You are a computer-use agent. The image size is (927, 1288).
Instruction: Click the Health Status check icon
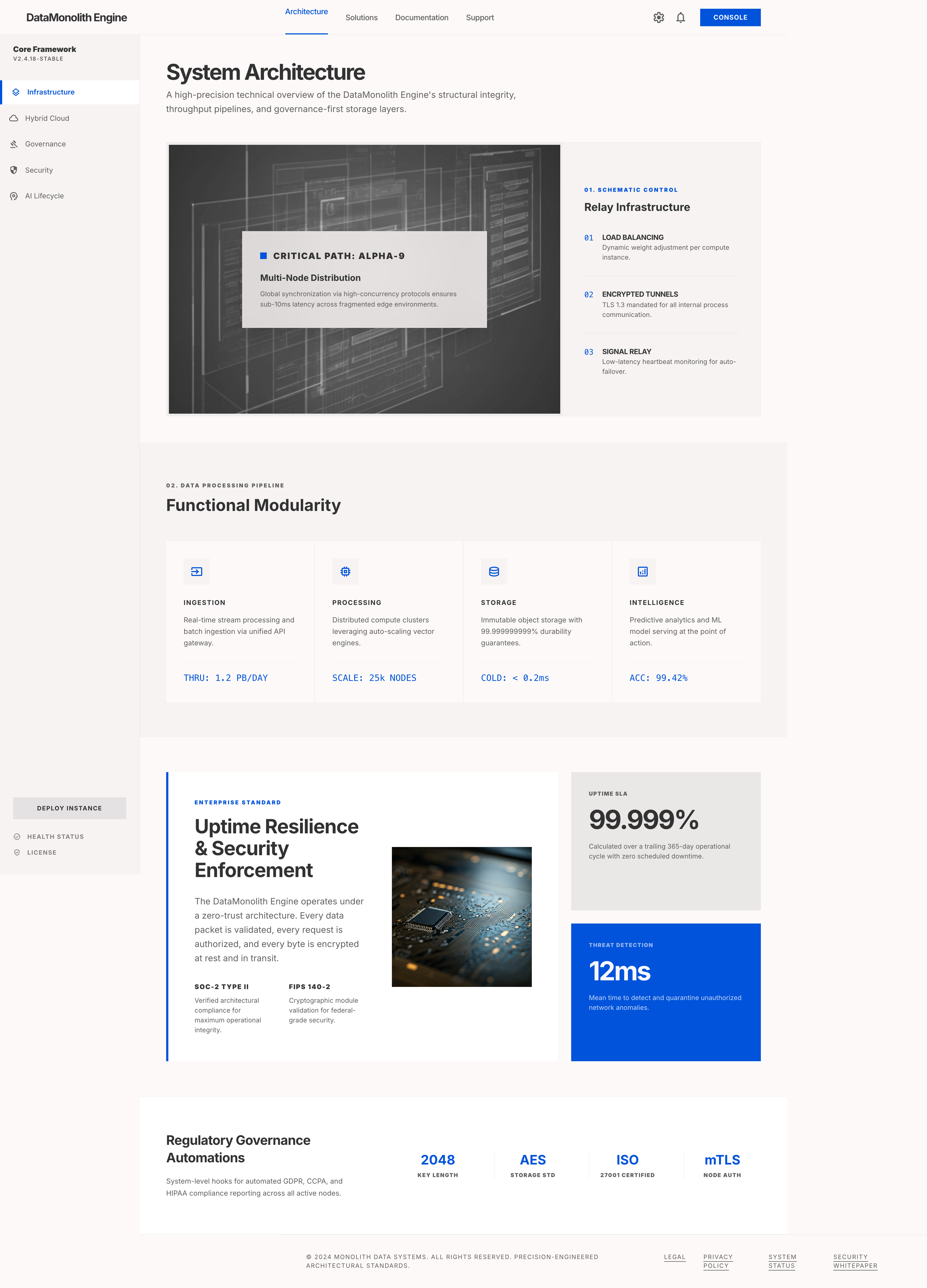tap(17, 836)
